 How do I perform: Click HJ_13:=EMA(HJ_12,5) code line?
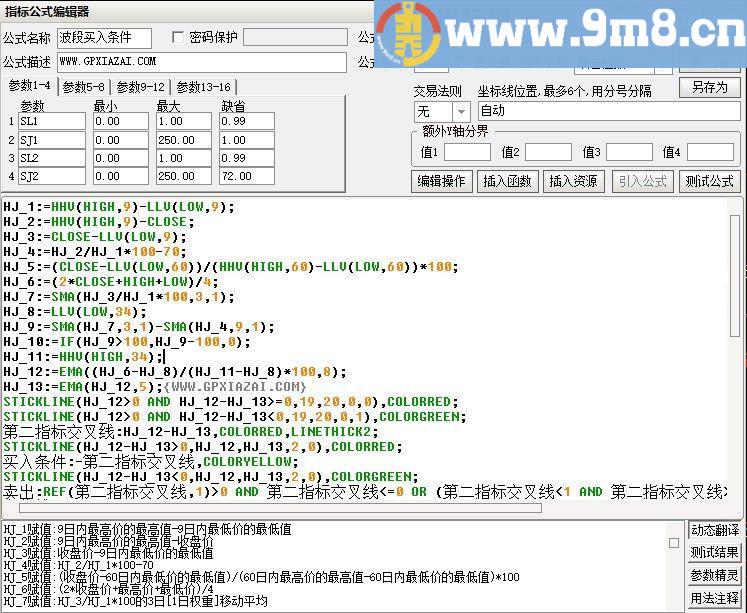coord(155,387)
